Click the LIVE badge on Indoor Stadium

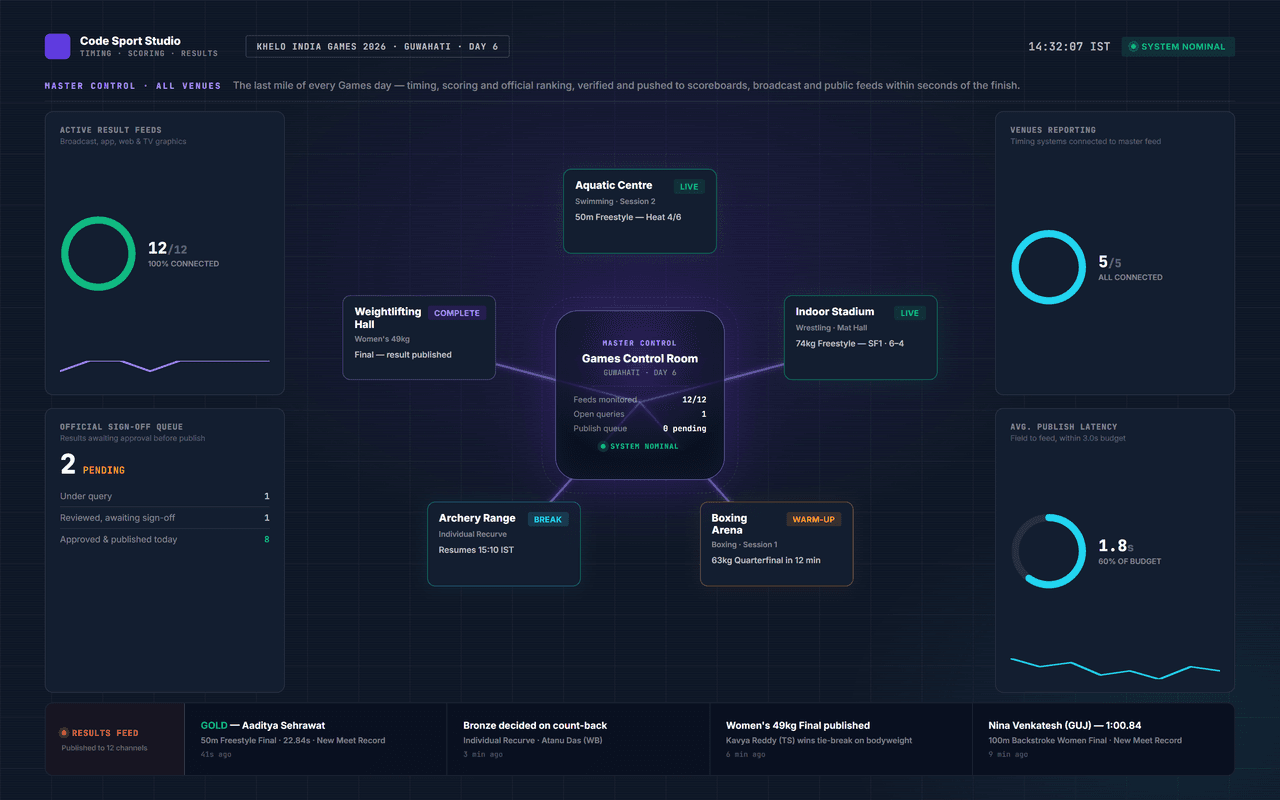click(909, 313)
